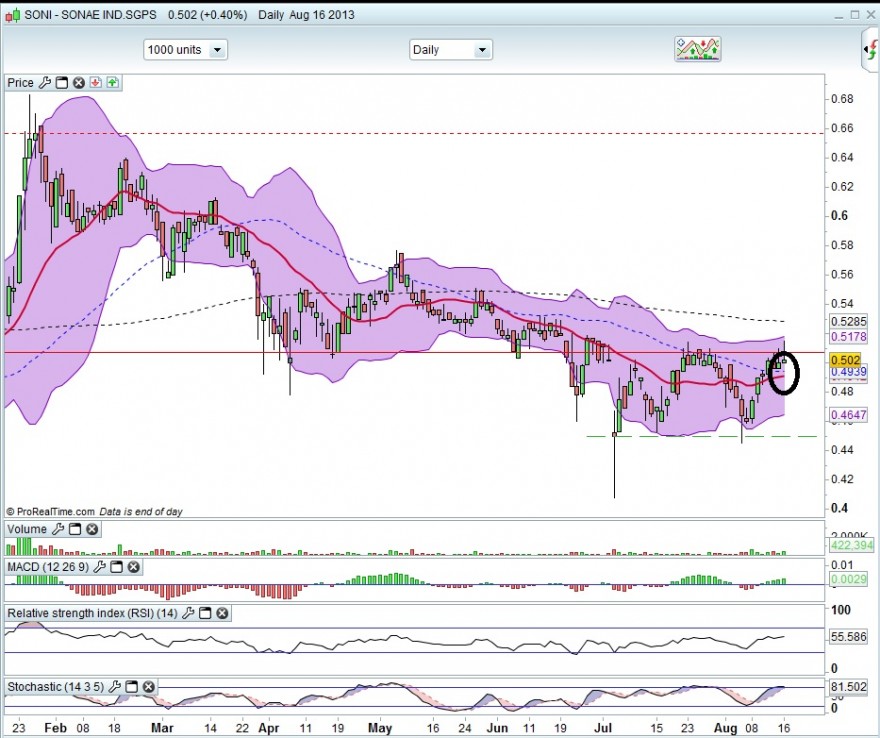Image resolution: width=880 pixels, height=738 pixels.
Task: Click the 0.4647 lower band value label
Action: [x=848, y=415]
